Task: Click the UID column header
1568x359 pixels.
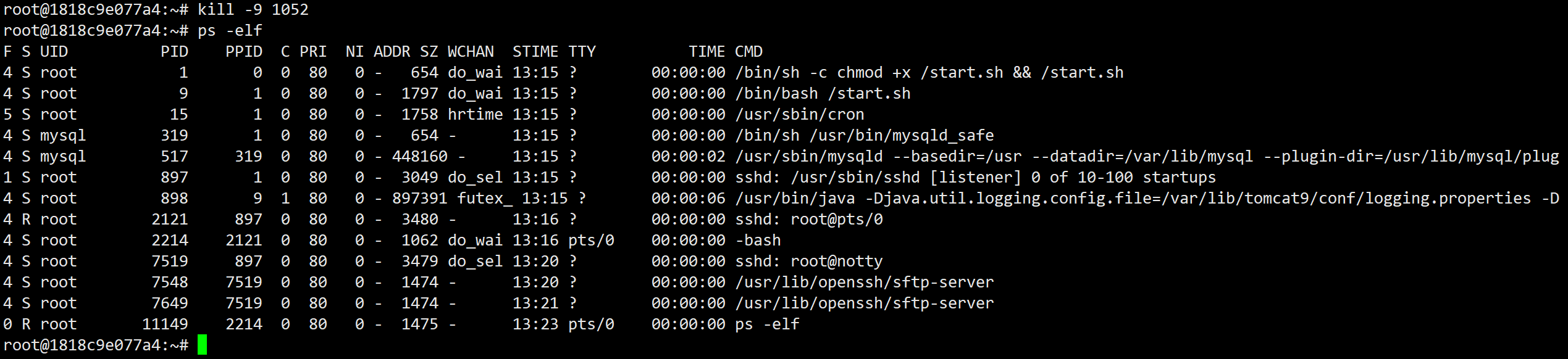Action: tap(54, 51)
